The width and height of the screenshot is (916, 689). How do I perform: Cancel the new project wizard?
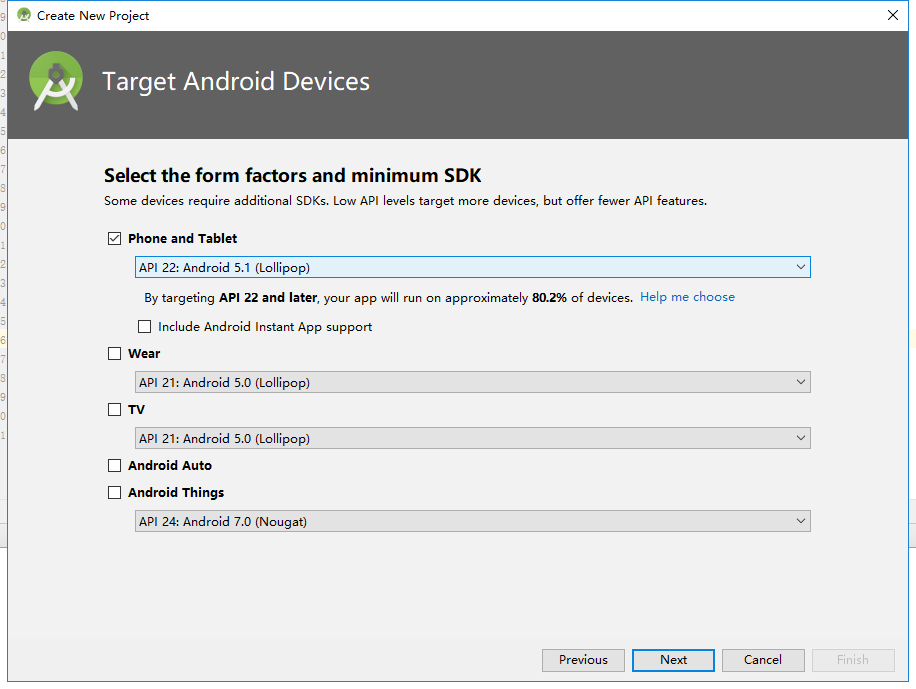[763, 660]
